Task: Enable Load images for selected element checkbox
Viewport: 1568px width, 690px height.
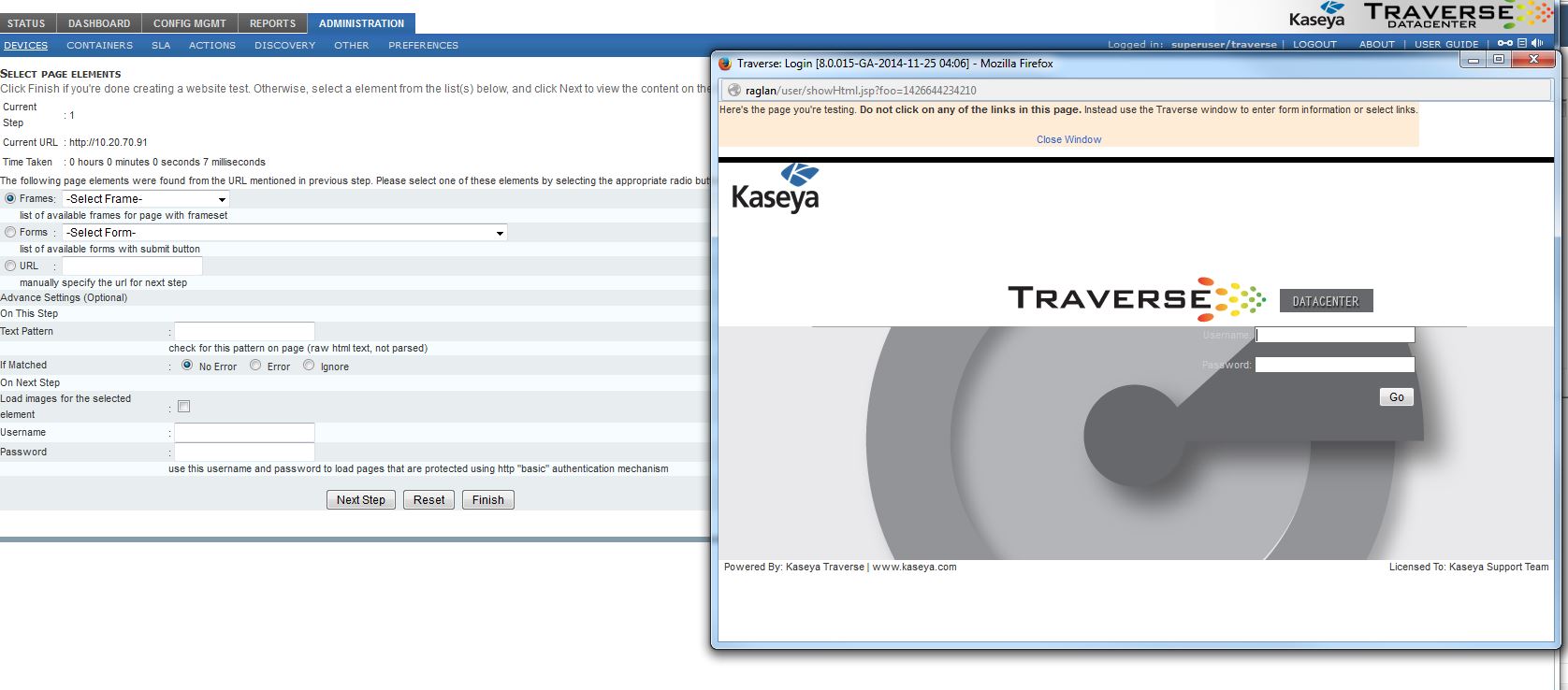Action: click(x=184, y=406)
